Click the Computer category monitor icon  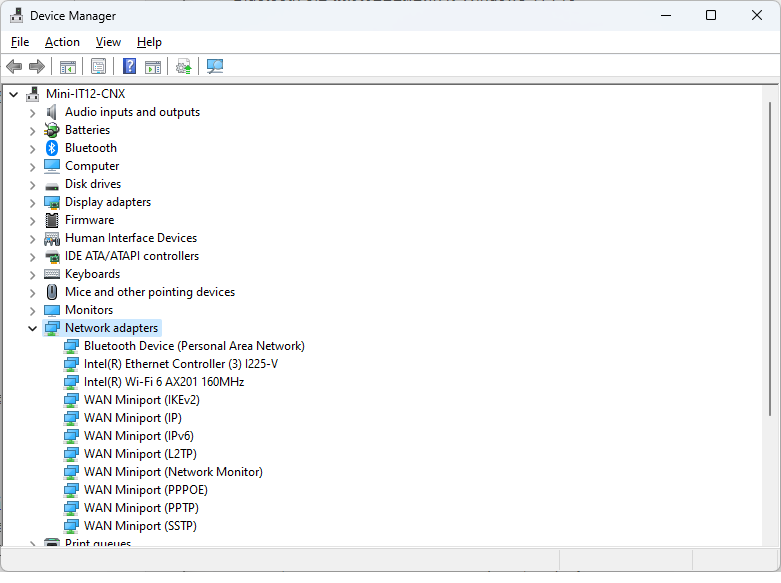pos(52,166)
